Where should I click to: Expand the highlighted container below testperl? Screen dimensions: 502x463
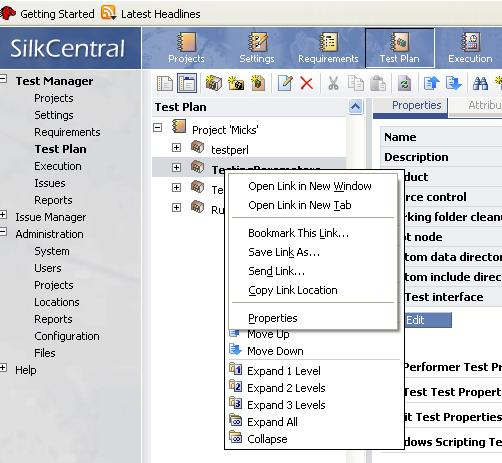pos(176,167)
